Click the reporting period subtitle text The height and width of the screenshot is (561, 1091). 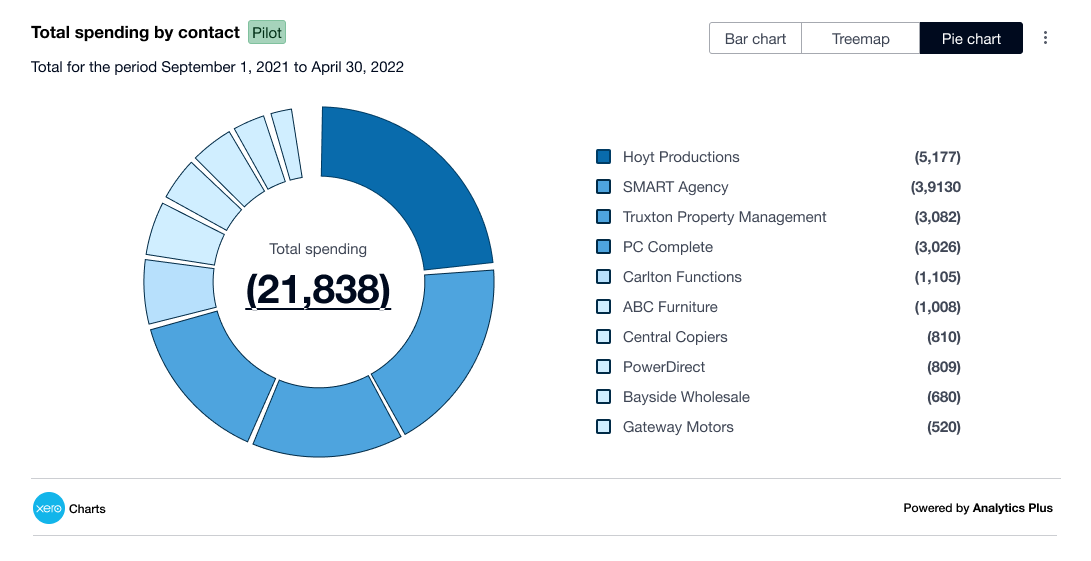(217, 68)
